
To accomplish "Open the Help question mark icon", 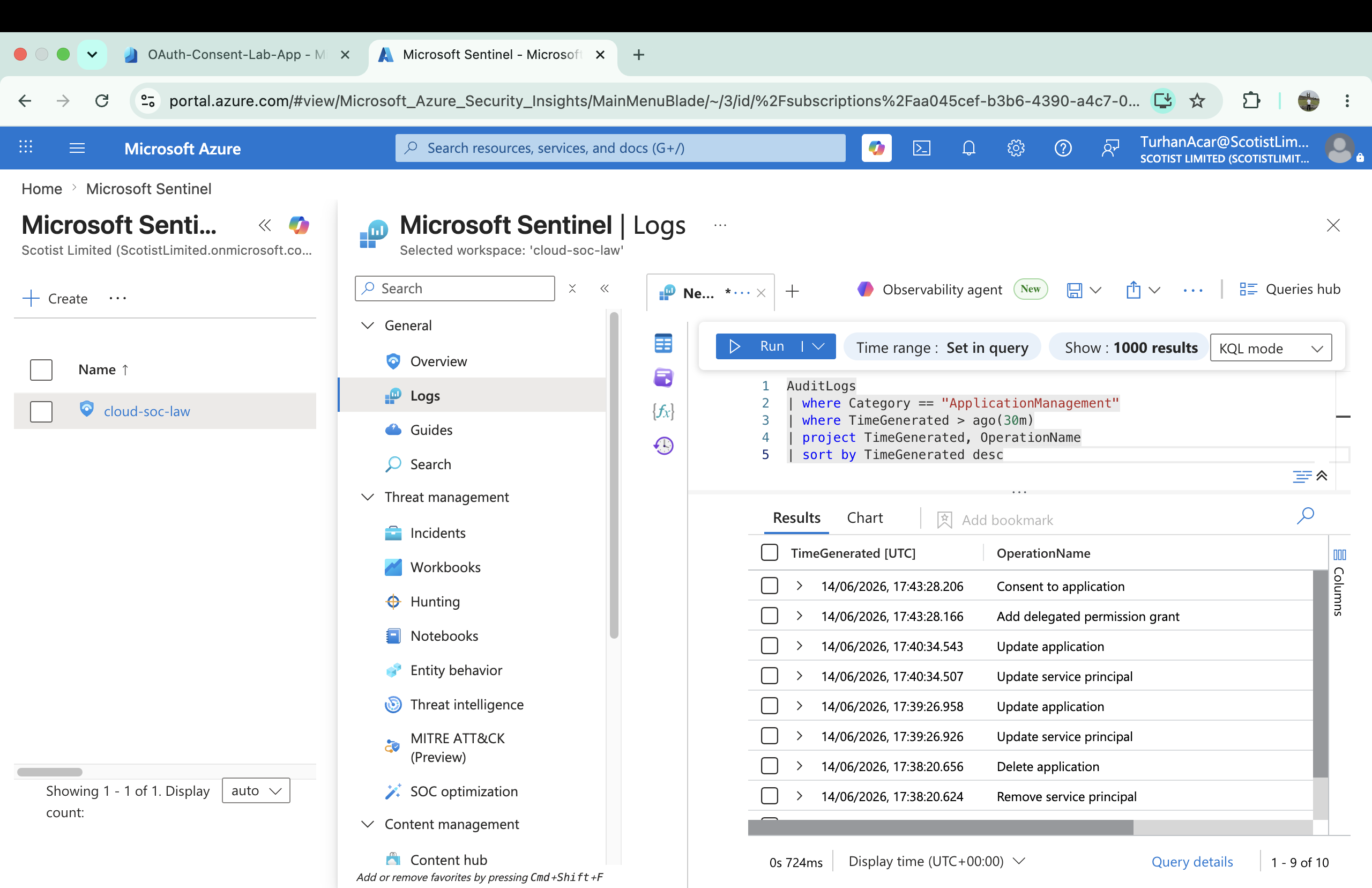I will click(x=1063, y=148).
